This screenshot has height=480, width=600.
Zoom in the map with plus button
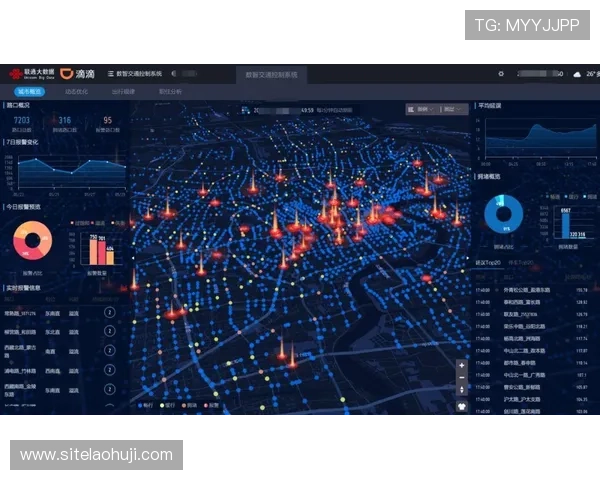click(461, 366)
